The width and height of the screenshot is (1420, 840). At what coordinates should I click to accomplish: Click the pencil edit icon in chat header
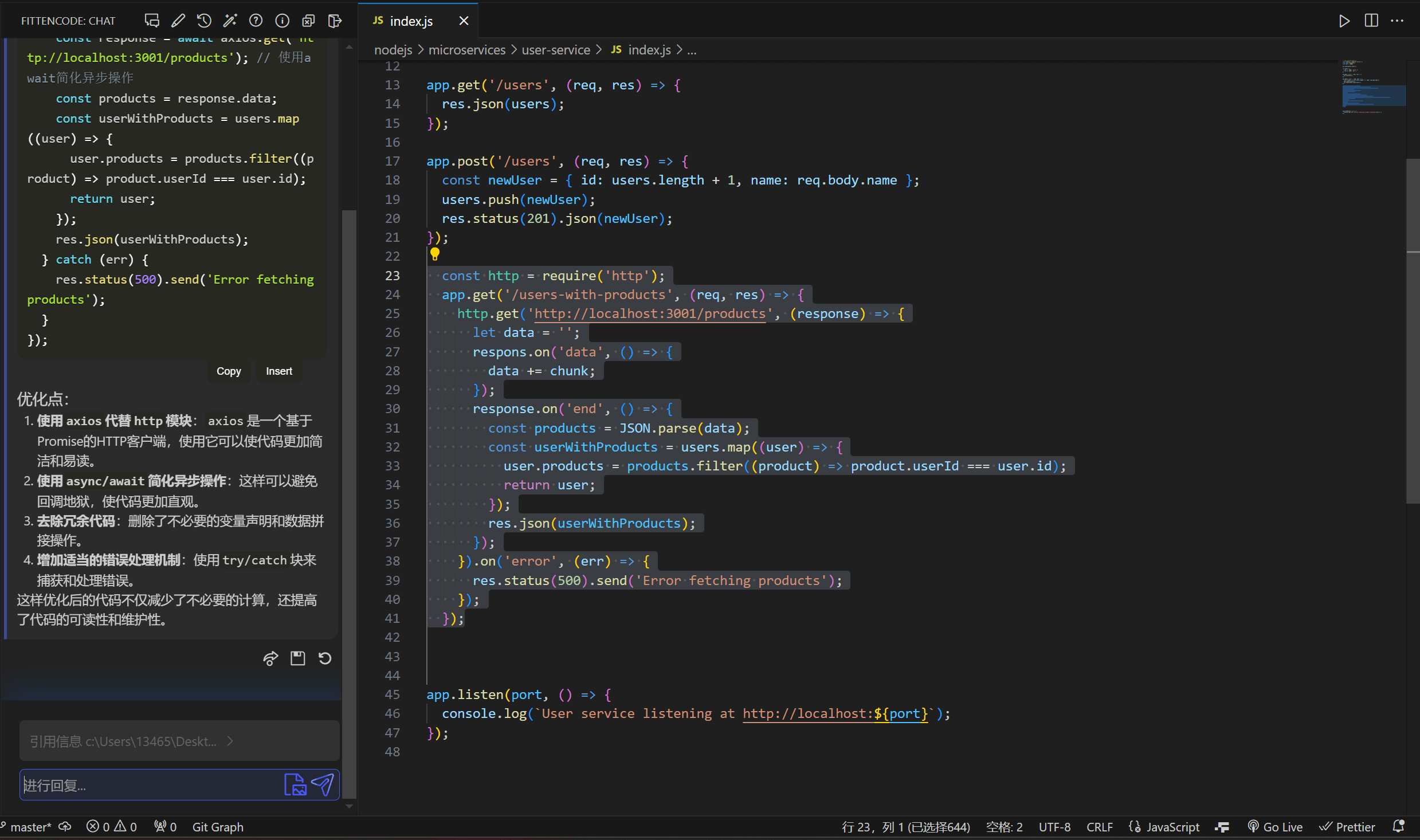click(x=178, y=21)
